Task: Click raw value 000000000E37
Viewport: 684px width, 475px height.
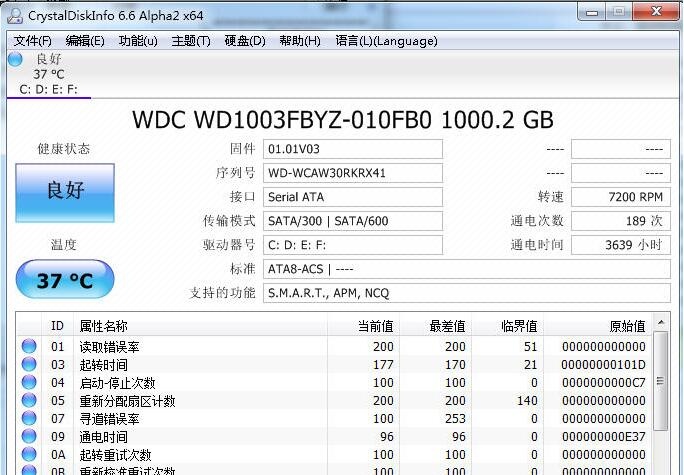Action: (x=603, y=437)
